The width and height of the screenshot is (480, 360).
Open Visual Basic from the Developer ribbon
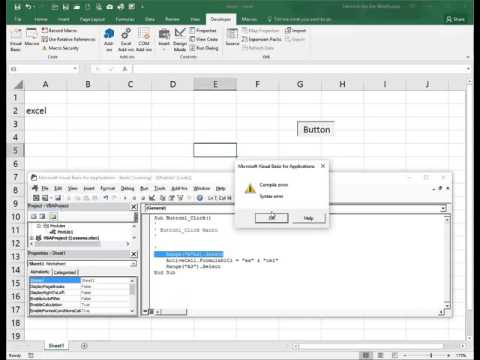coord(16,40)
